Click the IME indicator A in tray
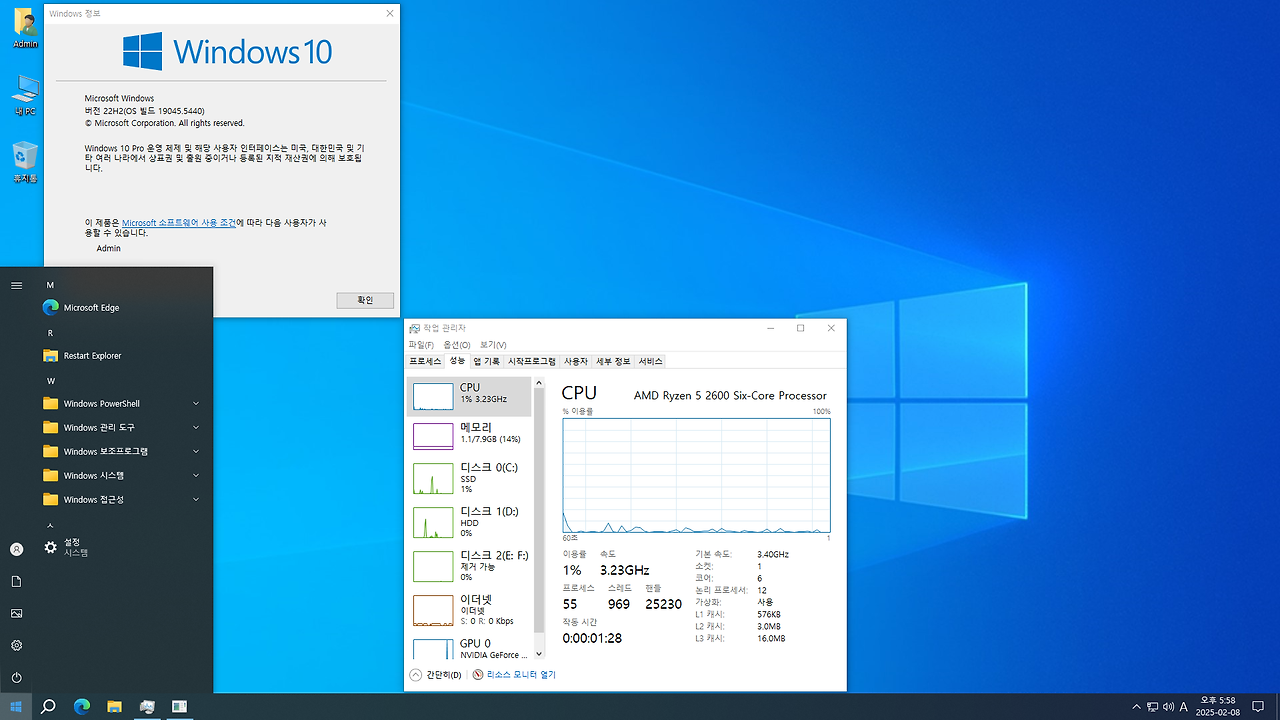 1184,707
